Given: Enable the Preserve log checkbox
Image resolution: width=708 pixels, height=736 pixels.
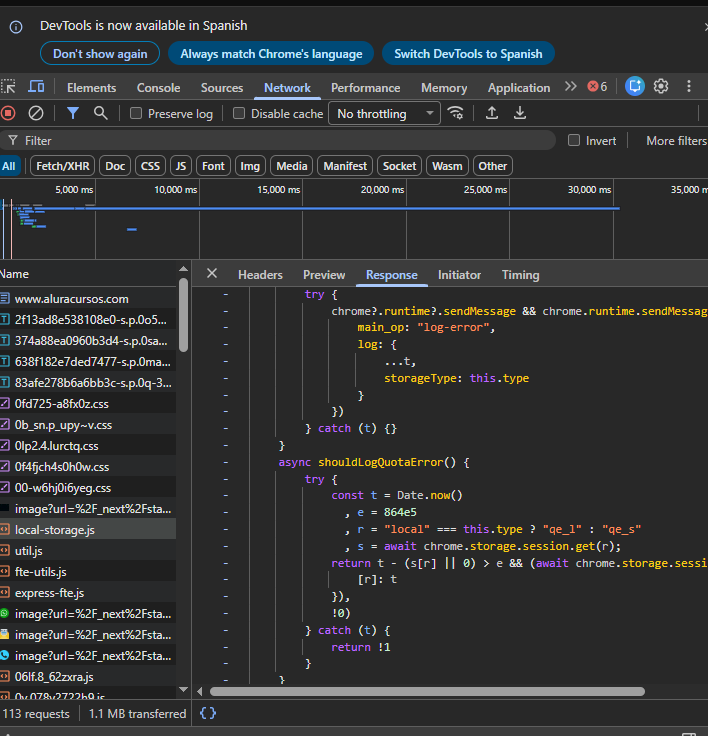Looking at the screenshot, I should point(137,114).
